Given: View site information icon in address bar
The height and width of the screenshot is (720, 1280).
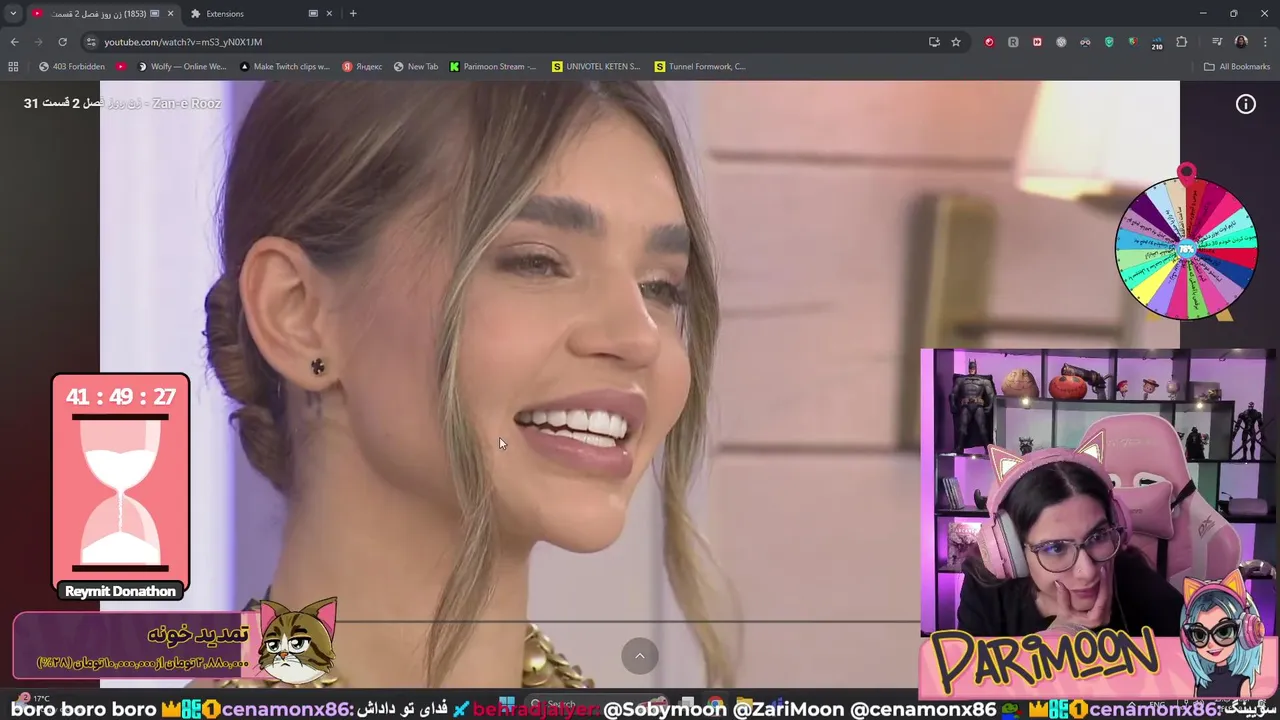Looking at the screenshot, I should point(91,42).
